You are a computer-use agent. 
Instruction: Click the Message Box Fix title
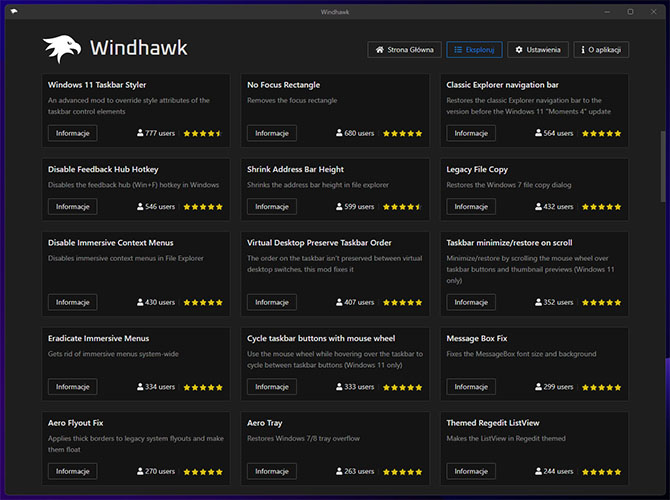tap(477, 338)
